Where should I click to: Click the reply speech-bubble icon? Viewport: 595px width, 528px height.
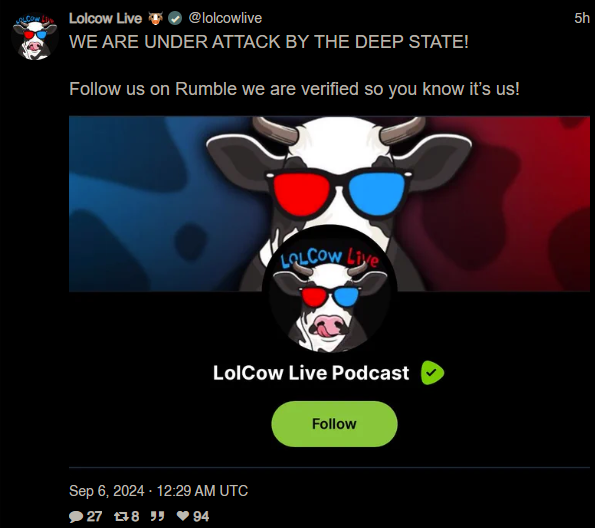tap(76, 516)
